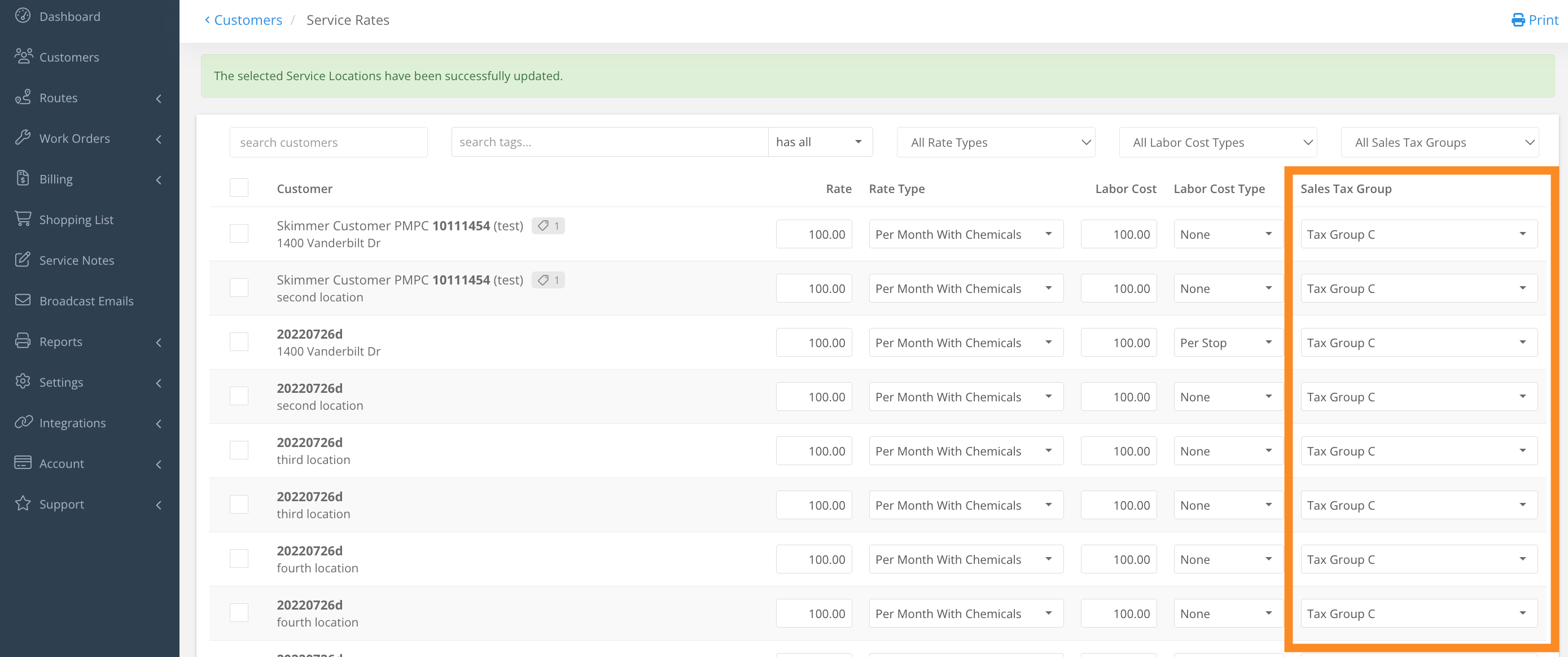1568x657 pixels.
Task: Open 20220726d customer at 1400 Vanderbilt Dr
Action: pyautogui.click(x=309, y=334)
